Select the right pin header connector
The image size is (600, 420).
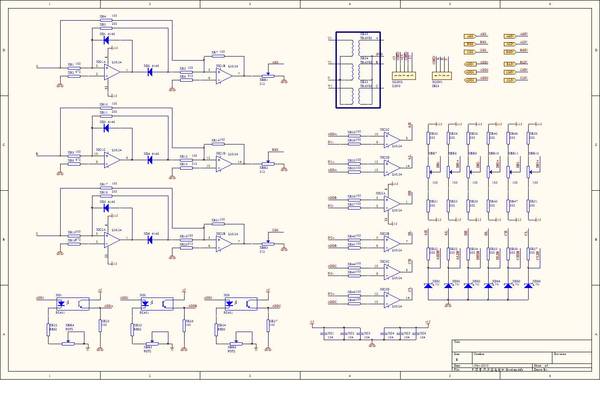pyautogui.click(x=440, y=76)
